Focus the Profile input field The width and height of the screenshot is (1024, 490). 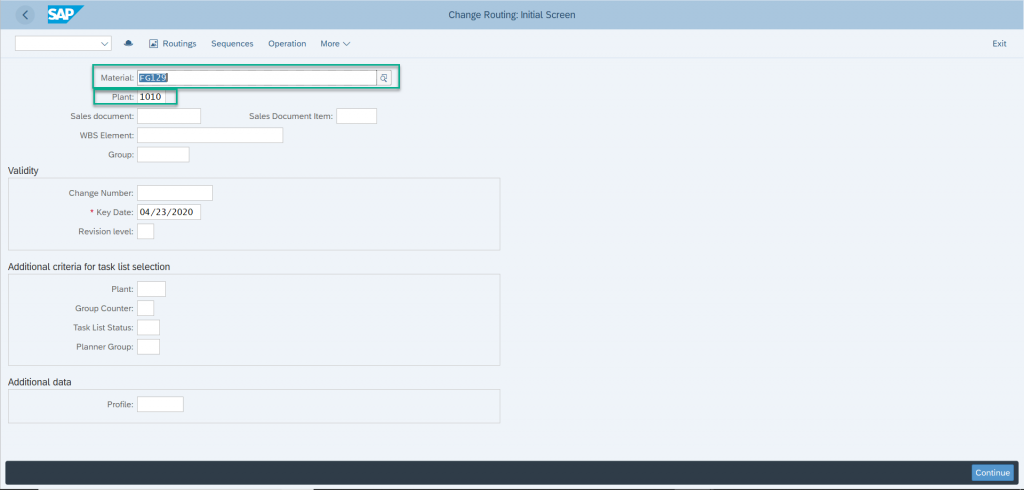[161, 404]
